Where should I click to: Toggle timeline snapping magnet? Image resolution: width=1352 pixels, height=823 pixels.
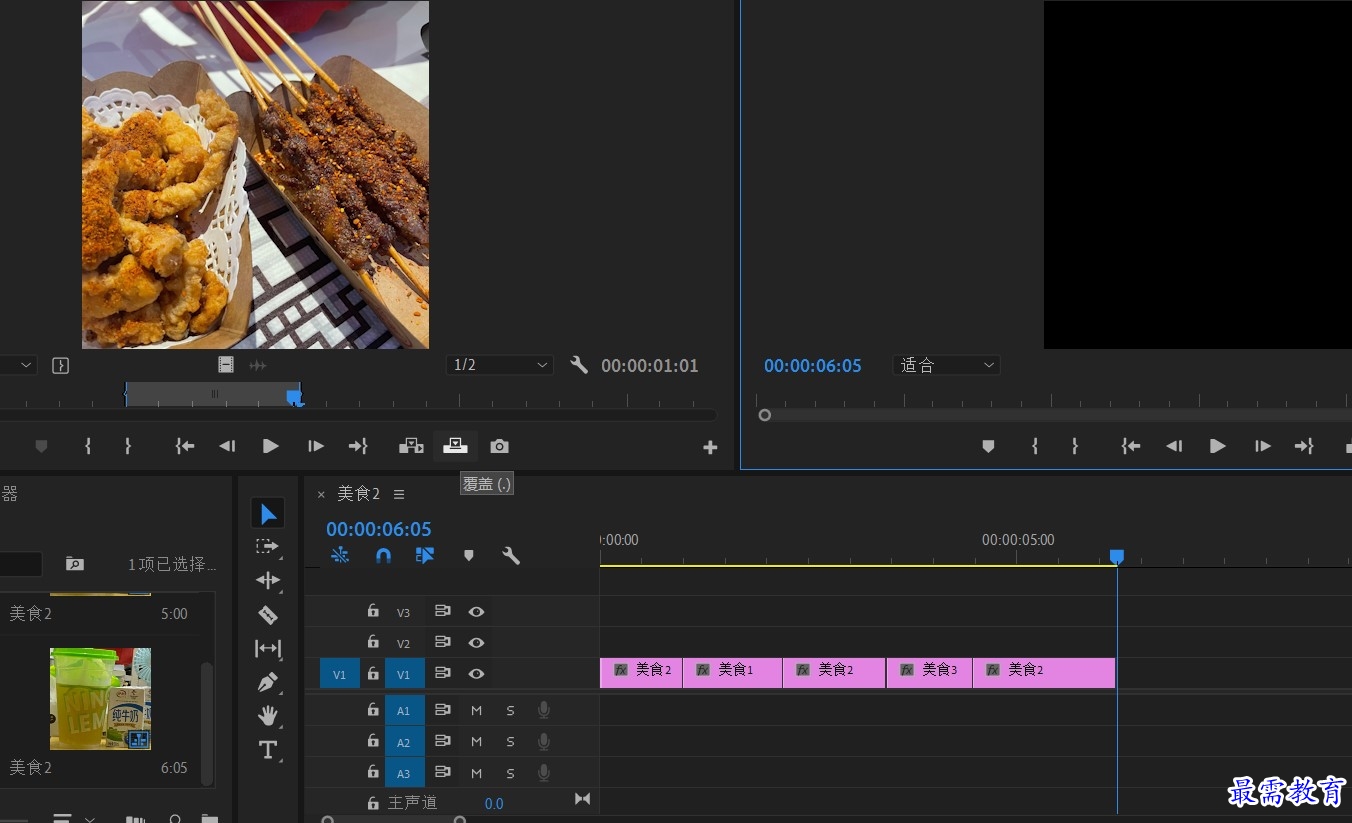coord(383,556)
